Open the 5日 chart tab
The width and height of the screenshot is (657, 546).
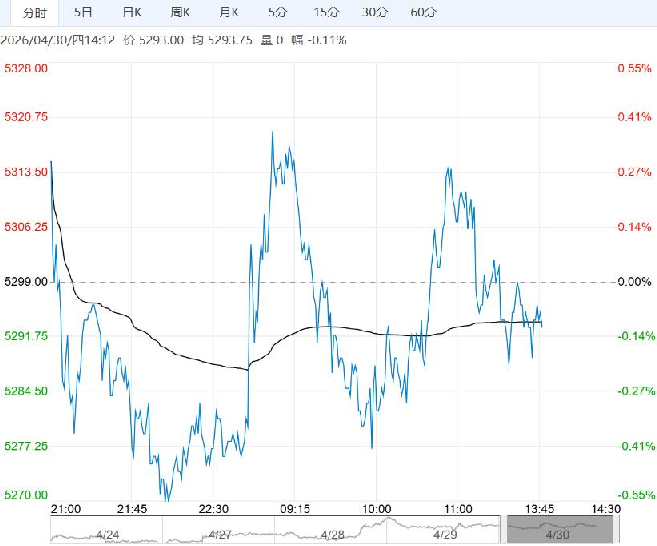(84, 12)
